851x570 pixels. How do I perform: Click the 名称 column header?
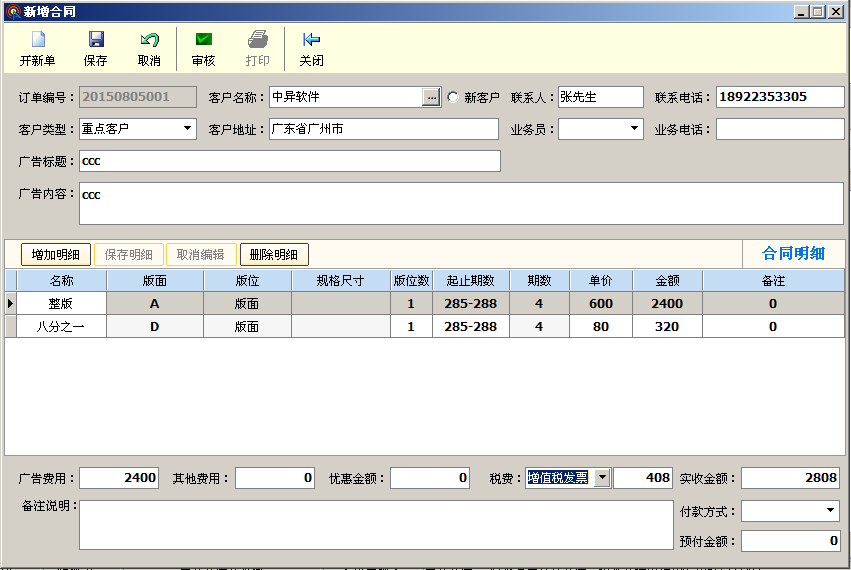click(62, 281)
